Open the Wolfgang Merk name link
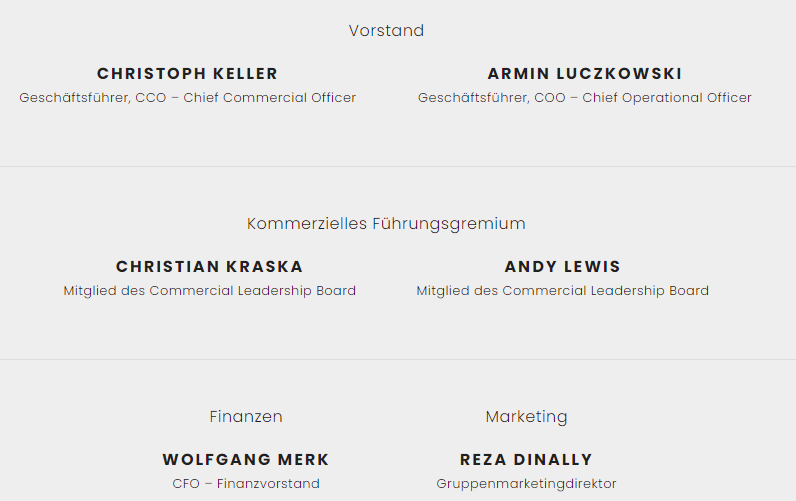The height and width of the screenshot is (501, 796). coord(246,460)
